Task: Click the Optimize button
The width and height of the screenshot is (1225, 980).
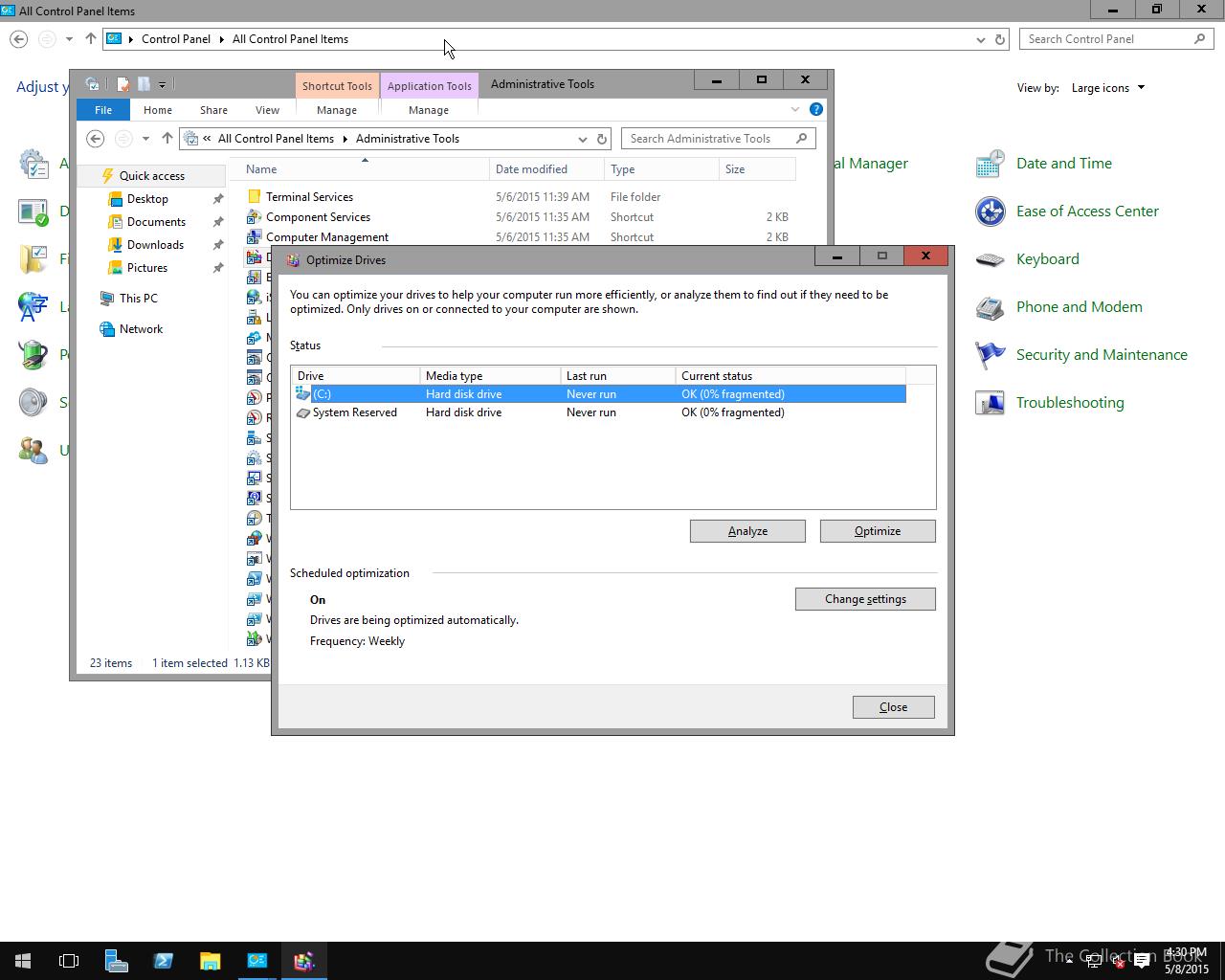Action: click(x=878, y=531)
